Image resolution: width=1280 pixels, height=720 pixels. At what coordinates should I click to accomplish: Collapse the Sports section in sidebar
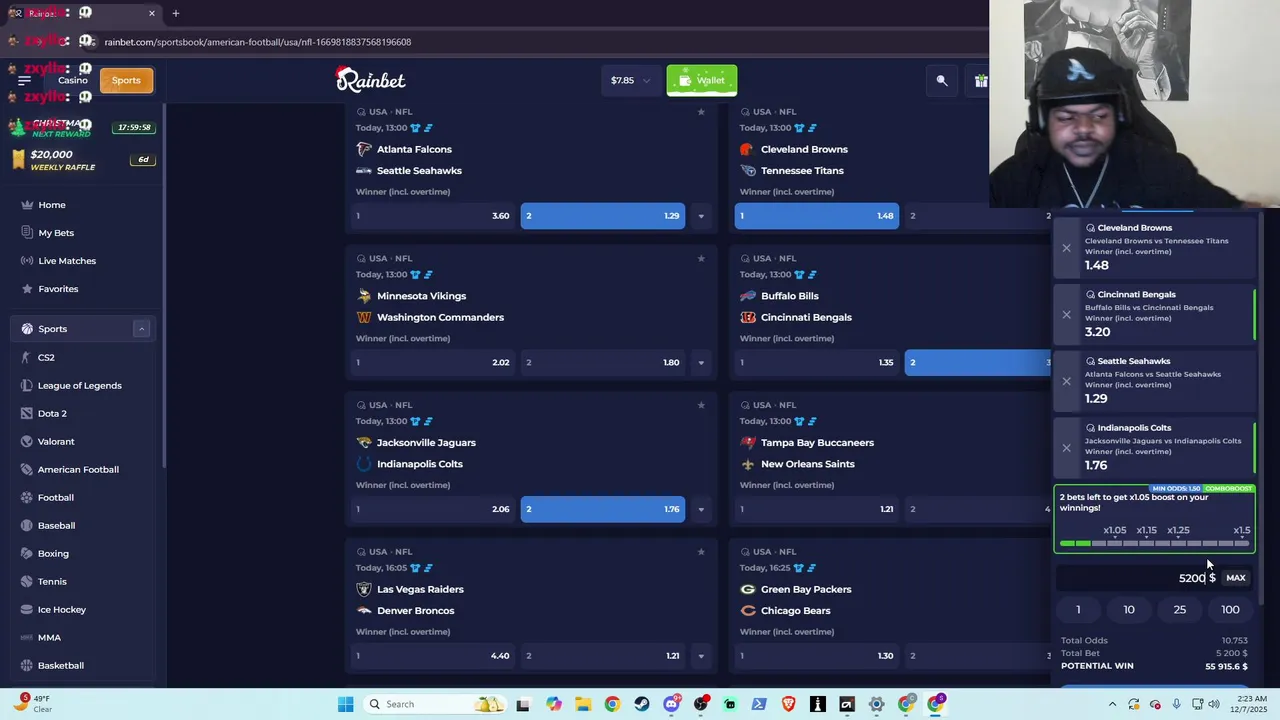(141, 329)
